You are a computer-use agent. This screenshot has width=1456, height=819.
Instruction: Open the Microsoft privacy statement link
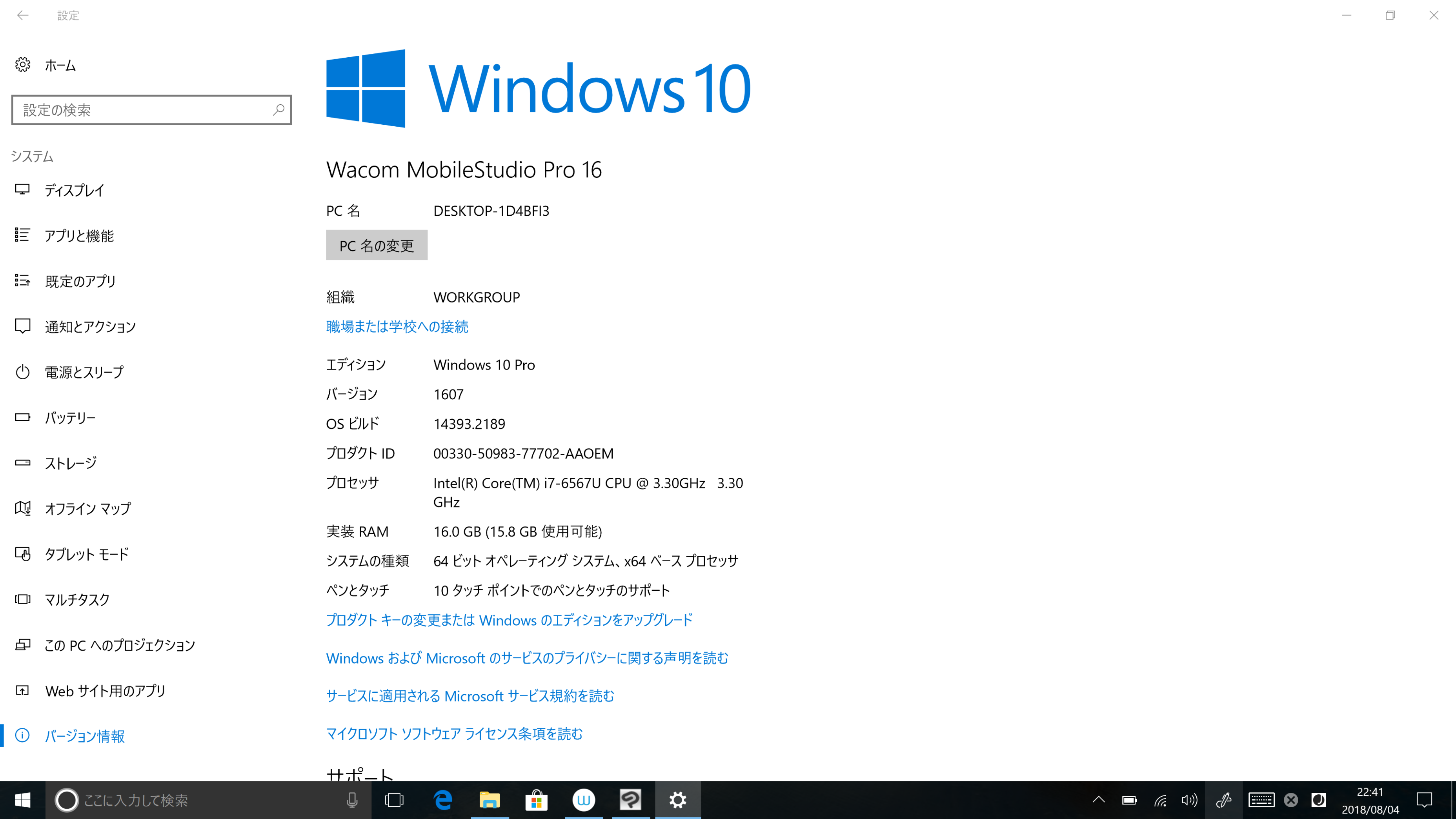pyautogui.click(x=527, y=658)
